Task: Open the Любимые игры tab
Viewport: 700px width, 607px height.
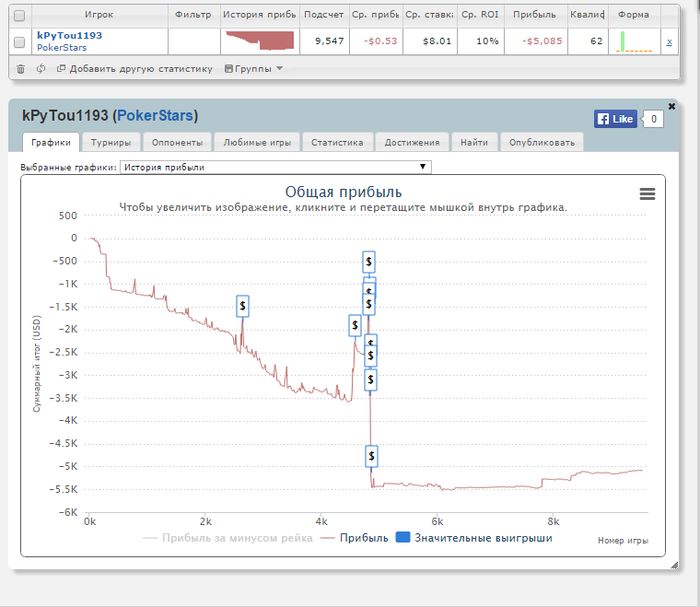Action: coord(257,142)
